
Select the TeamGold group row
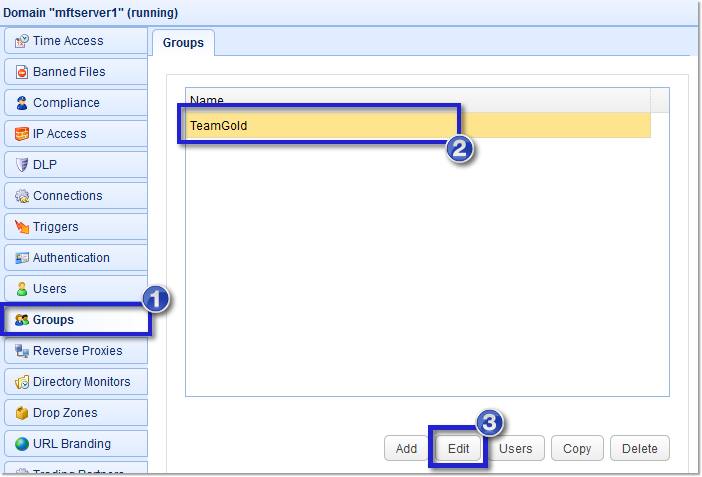(418, 126)
